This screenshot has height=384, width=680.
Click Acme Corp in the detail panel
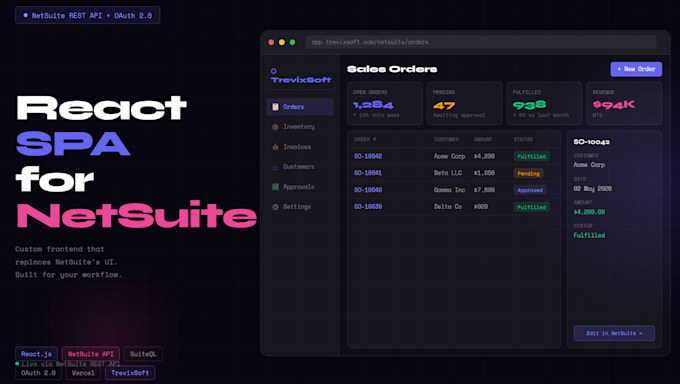click(589, 165)
